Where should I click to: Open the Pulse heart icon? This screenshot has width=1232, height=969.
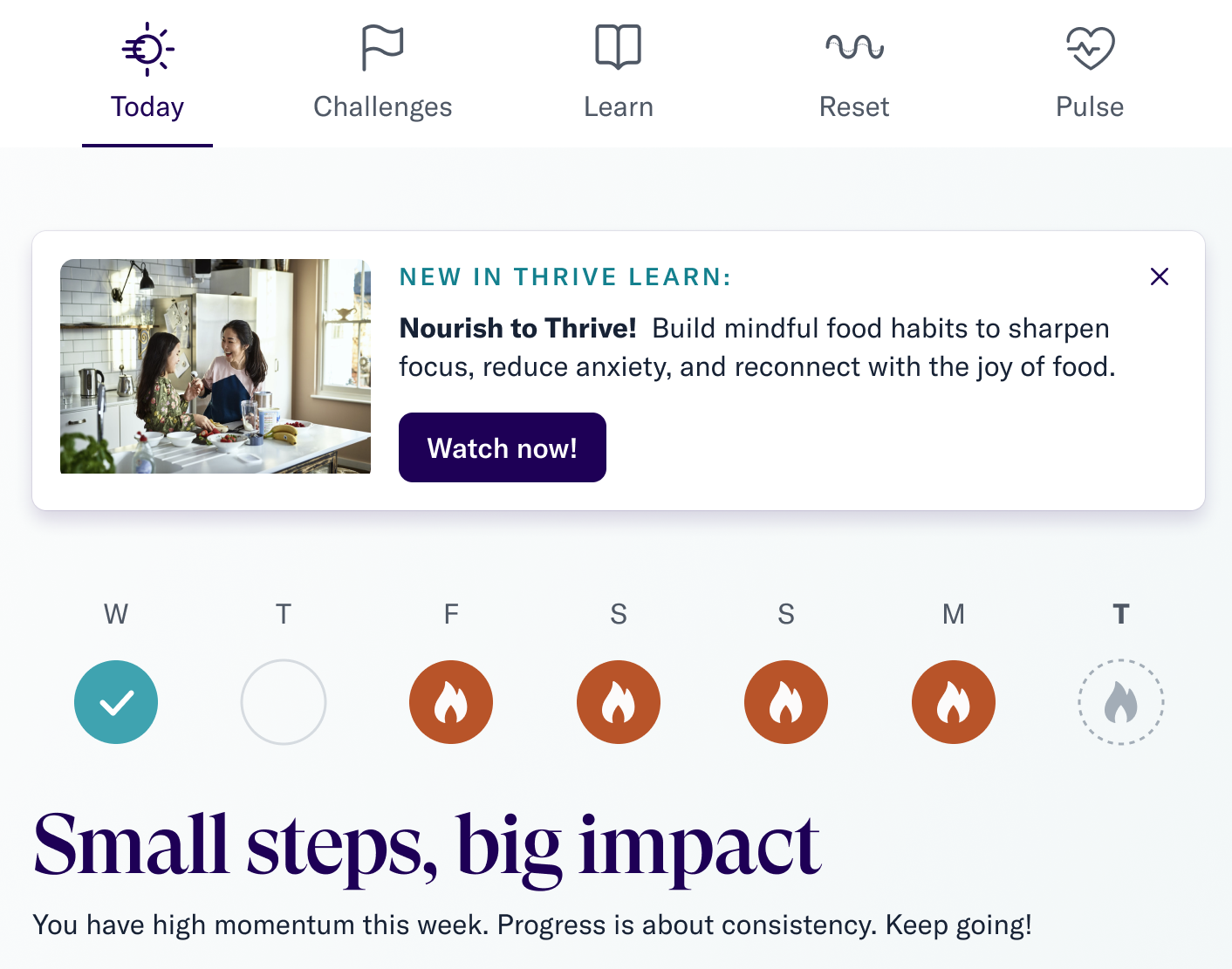pyautogui.click(x=1090, y=47)
